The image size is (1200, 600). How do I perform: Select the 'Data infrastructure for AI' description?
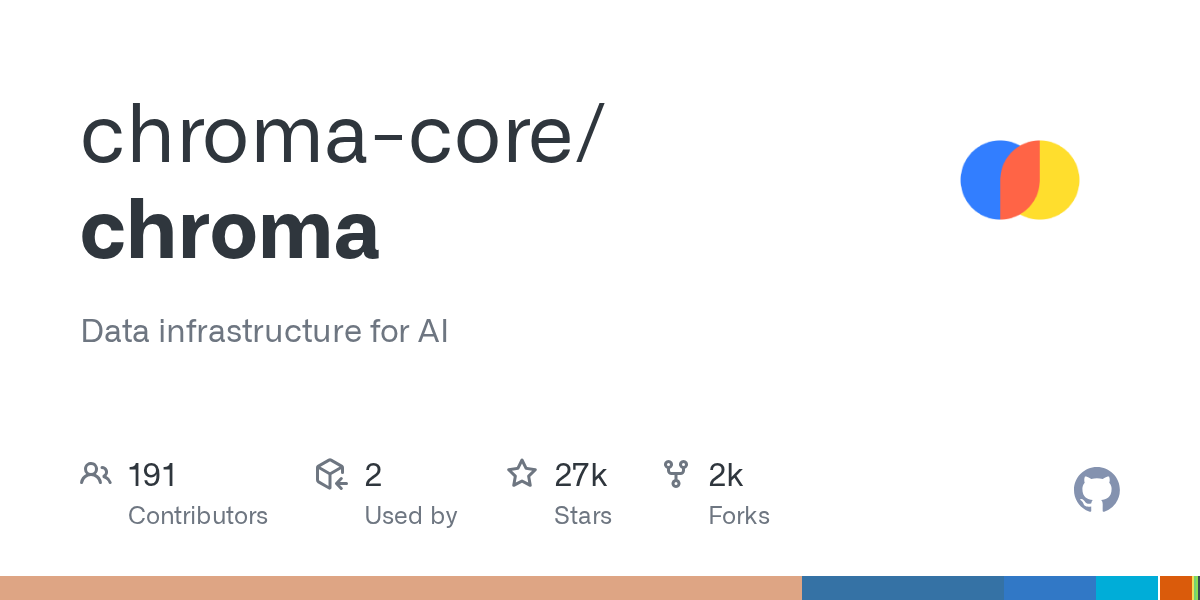264,331
